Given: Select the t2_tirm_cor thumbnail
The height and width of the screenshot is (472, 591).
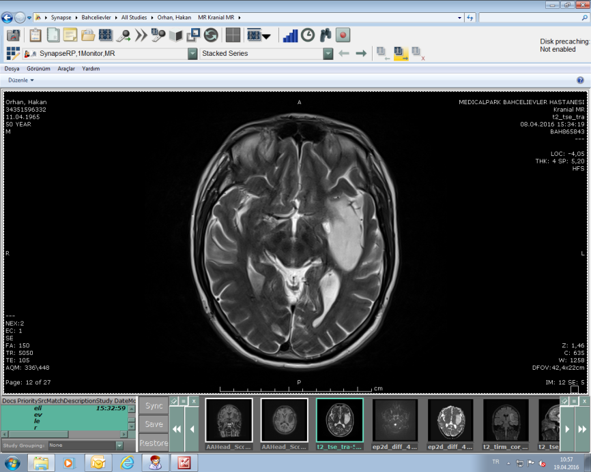Looking at the screenshot, I should pos(506,420).
